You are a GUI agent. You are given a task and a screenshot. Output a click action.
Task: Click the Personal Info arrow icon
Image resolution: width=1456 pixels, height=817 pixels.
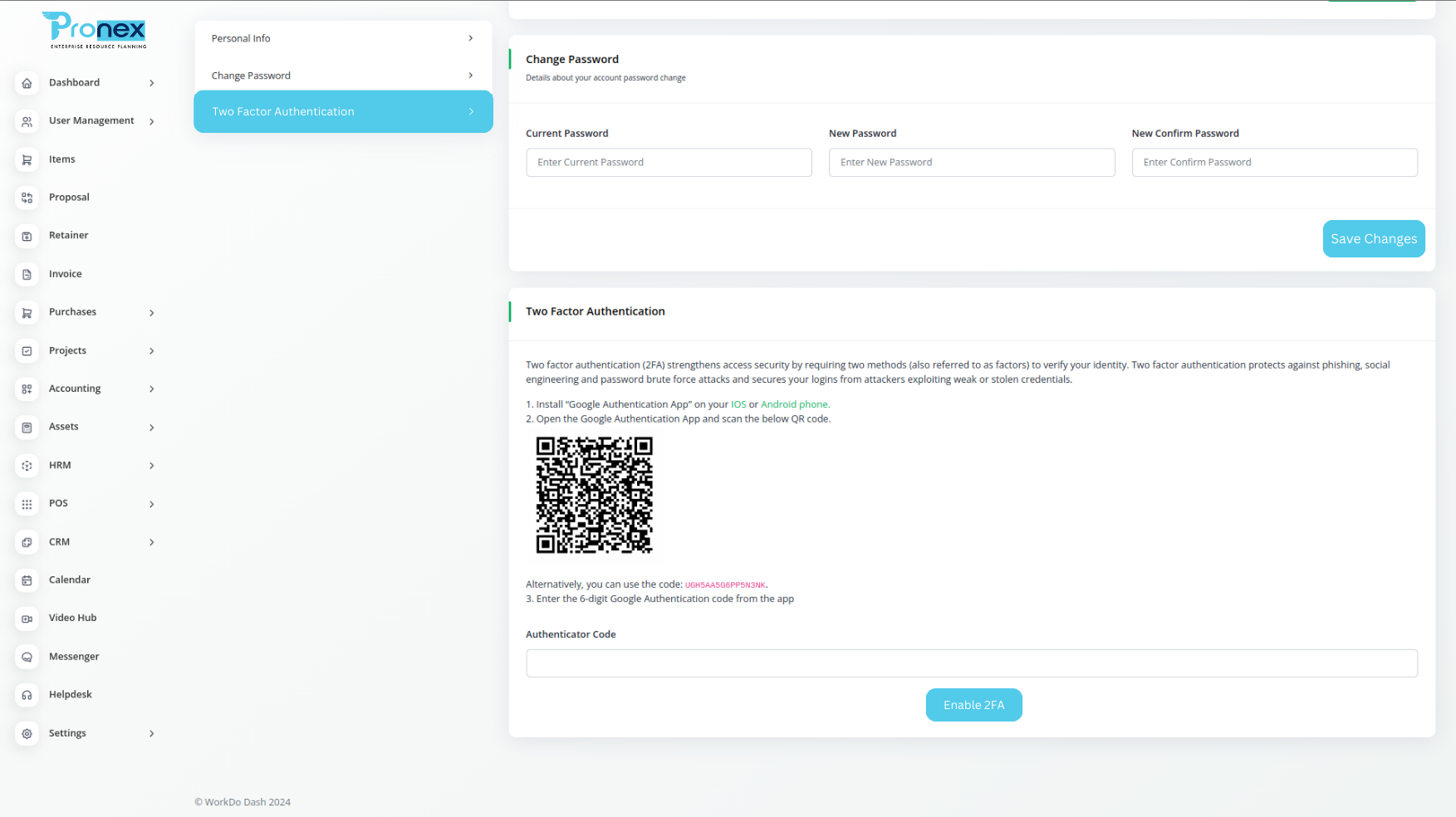[x=471, y=38]
